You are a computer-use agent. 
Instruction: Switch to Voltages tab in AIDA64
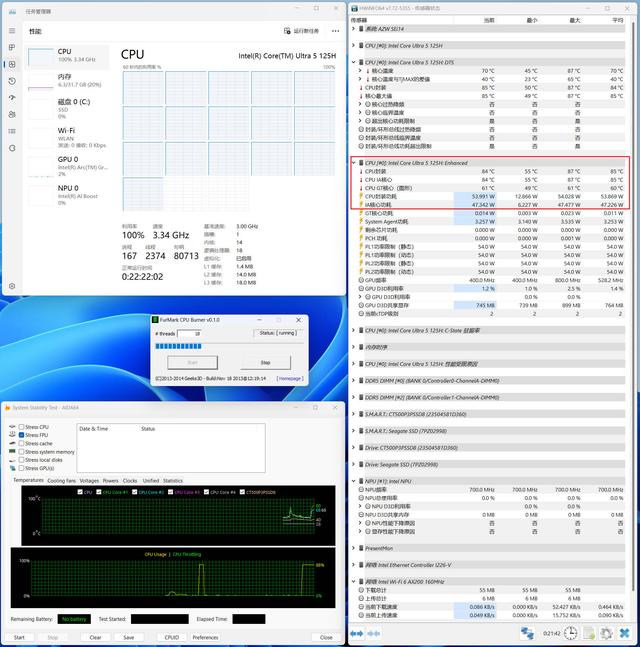click(x=89, y=481)
